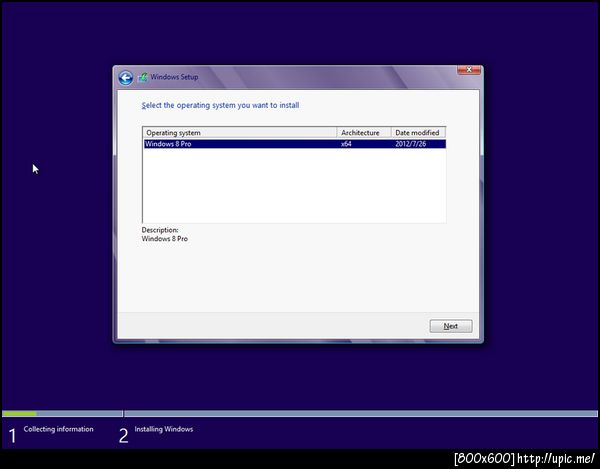The width and height of the screenshot is (600, 469).
Task: Click 'Select the operating system' heading
Action: pos(220,105)
